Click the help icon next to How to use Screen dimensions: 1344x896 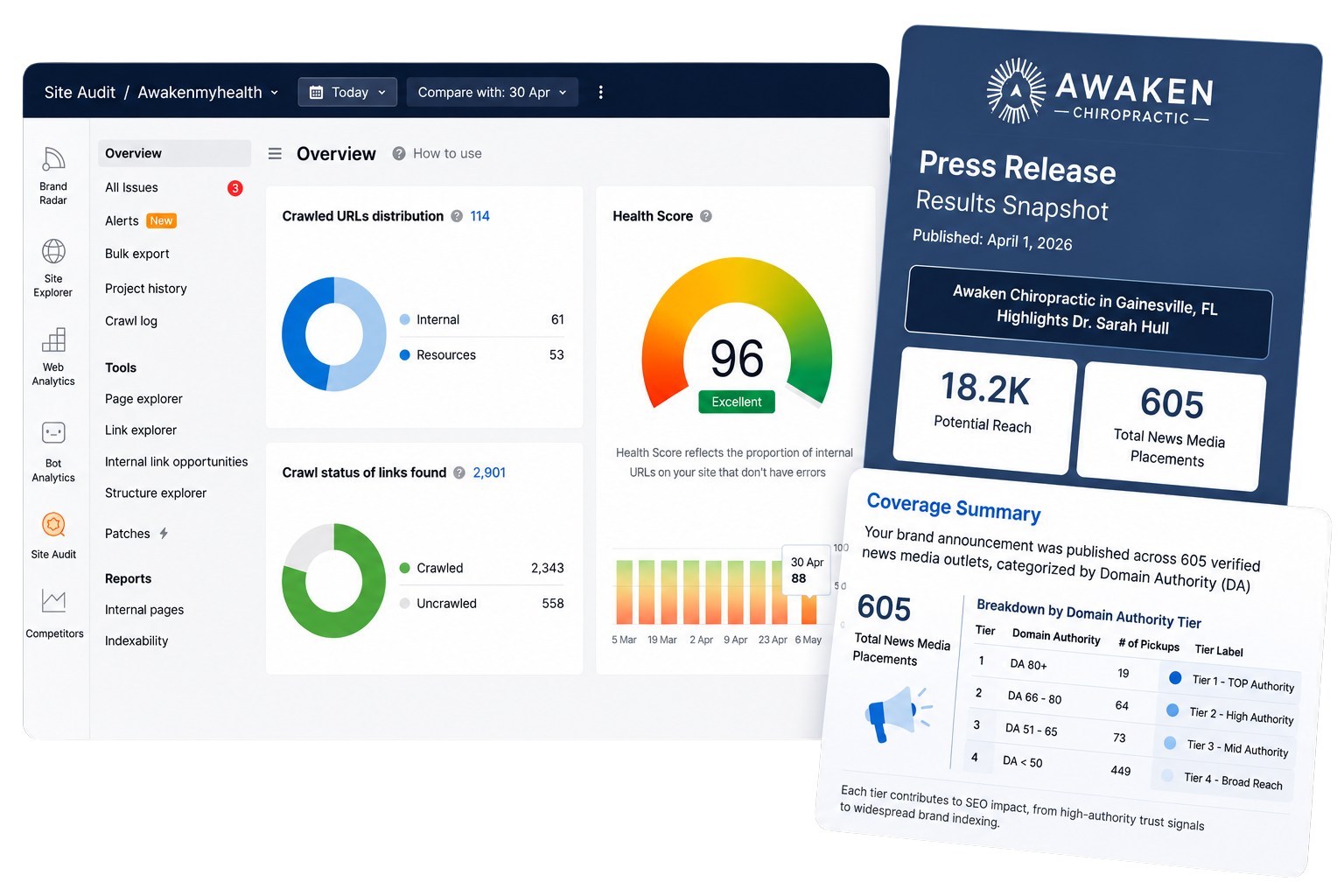pos(399,153)
